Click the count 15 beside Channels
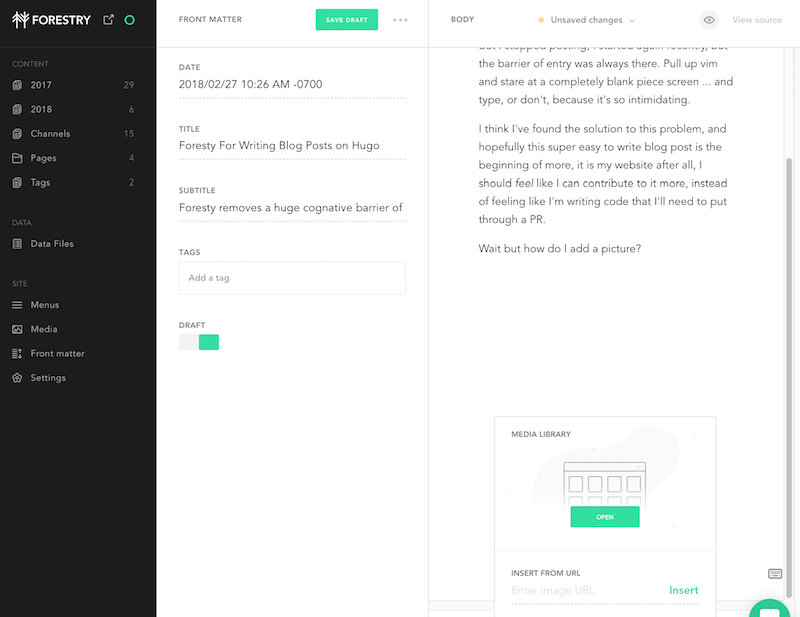 tap(129, 134)
